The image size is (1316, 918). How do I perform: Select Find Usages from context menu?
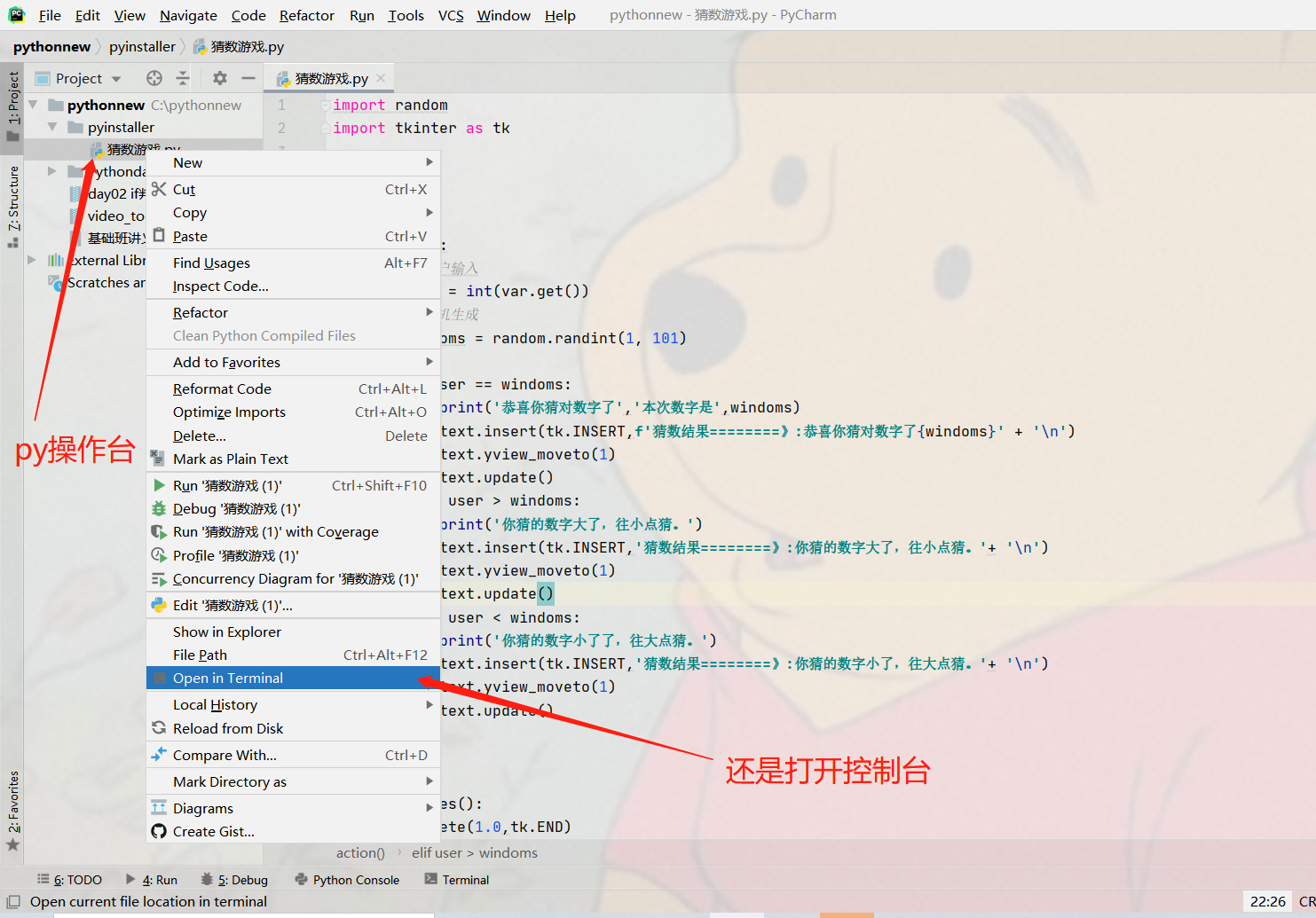point(293,263)
